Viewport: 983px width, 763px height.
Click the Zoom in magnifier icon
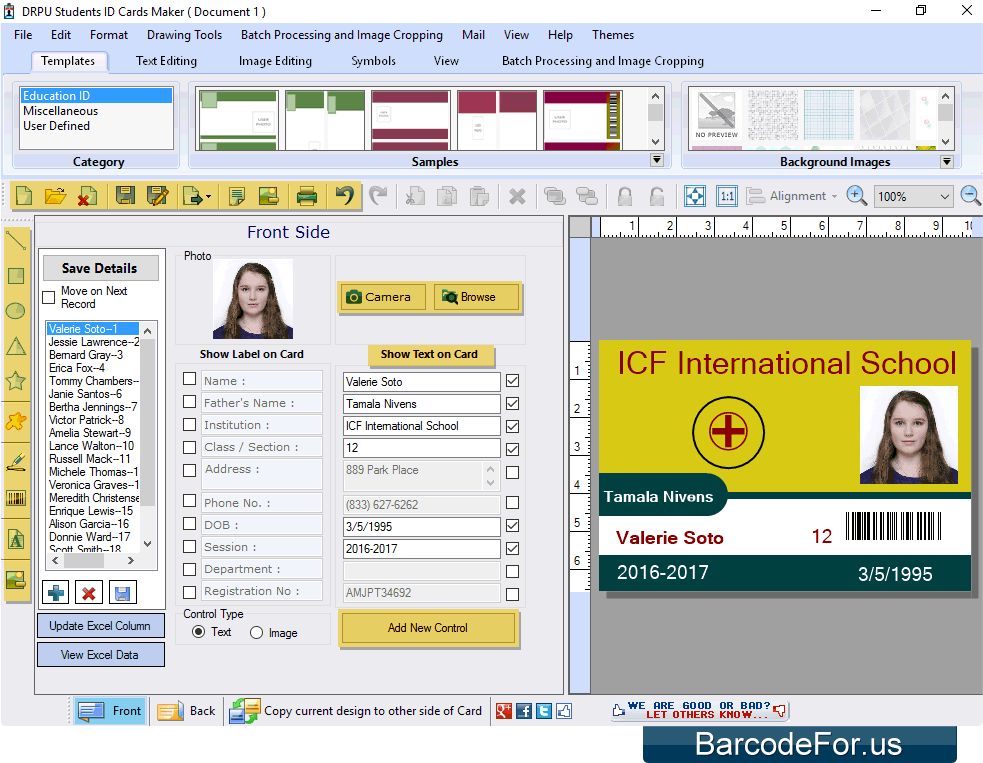point(856,196)
